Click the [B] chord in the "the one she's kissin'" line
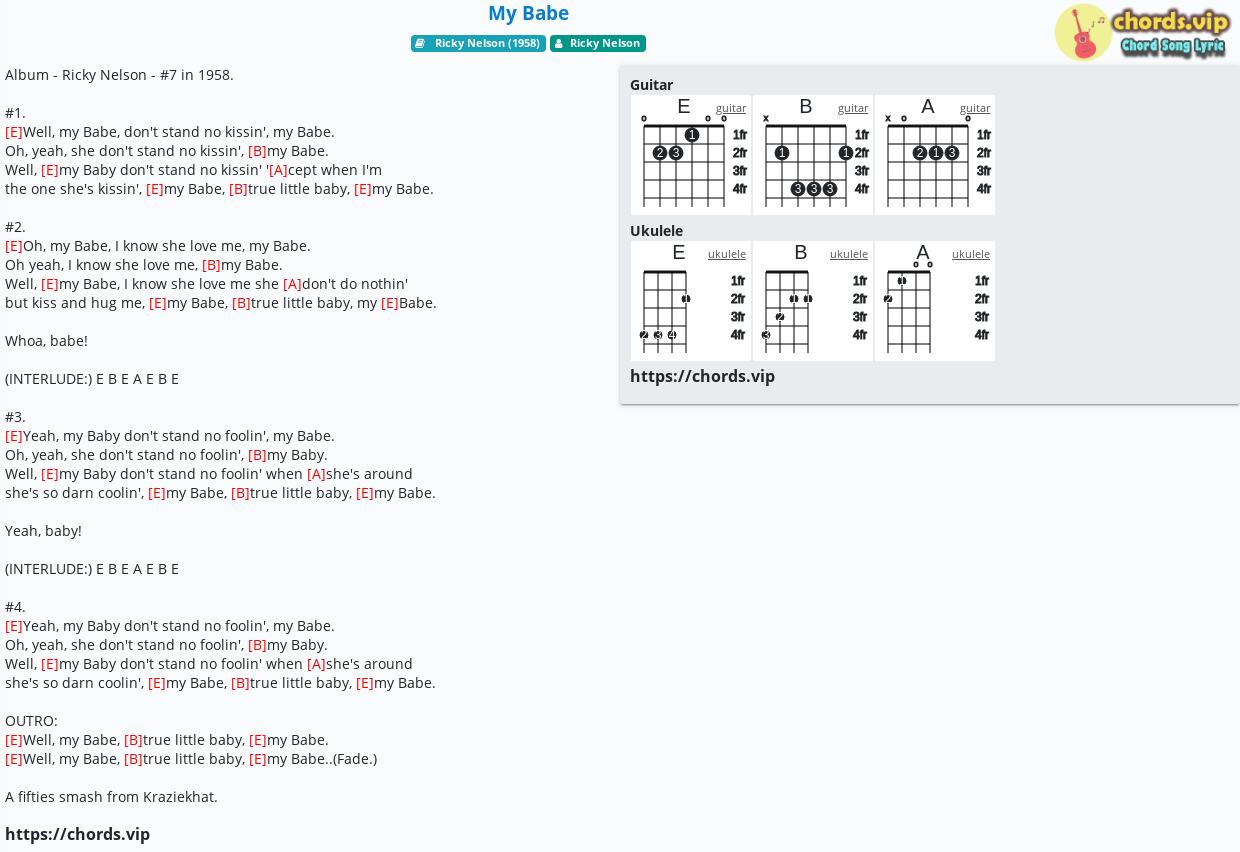The width and height of the screenshot is (1240, 852). tap(238, 189)
